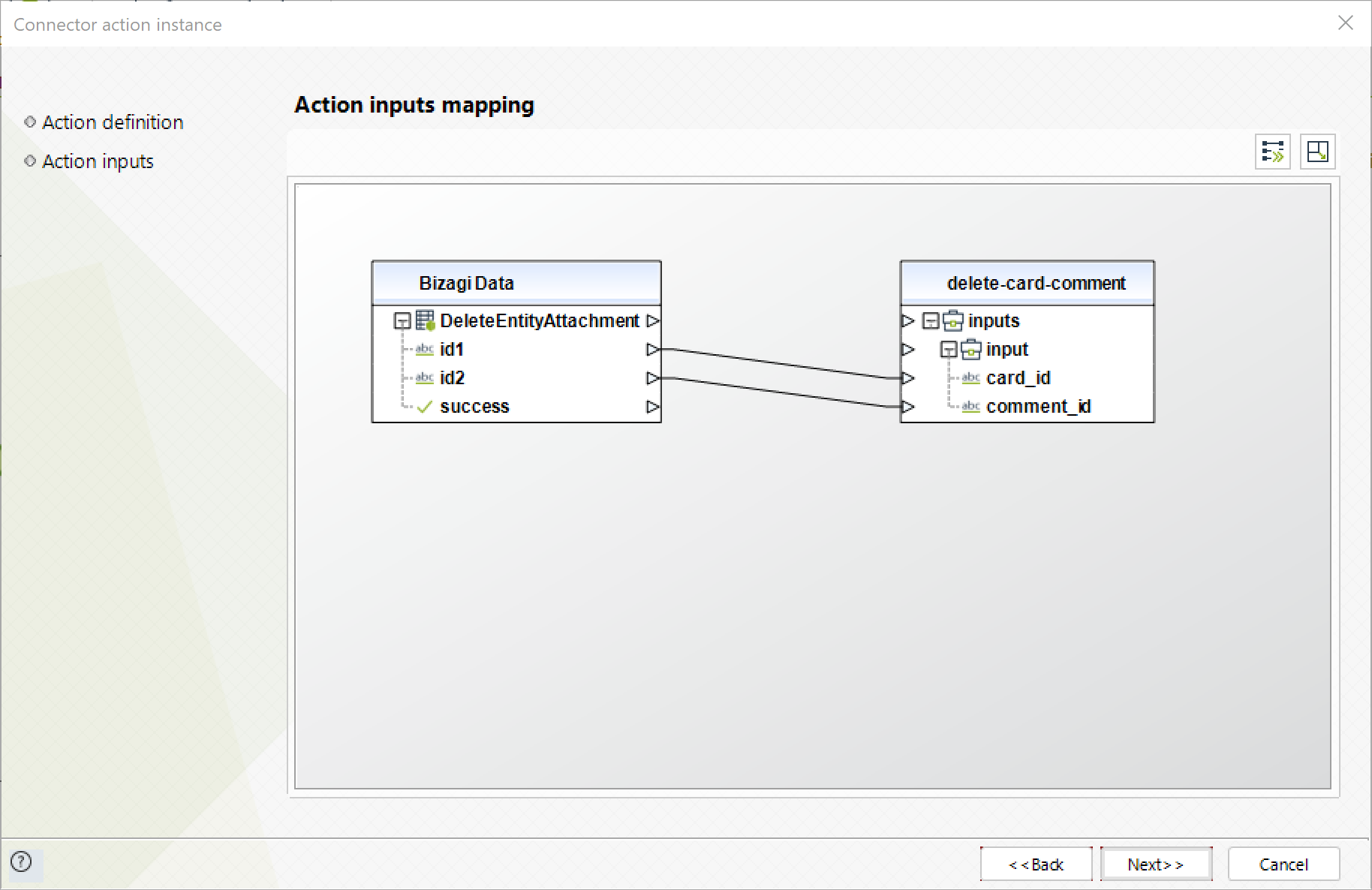The height and width of the screenshot is (890, 1372).
Task: Close the Connector action instance dialog
Action: pyautogui.click(x=1345, y=23)
